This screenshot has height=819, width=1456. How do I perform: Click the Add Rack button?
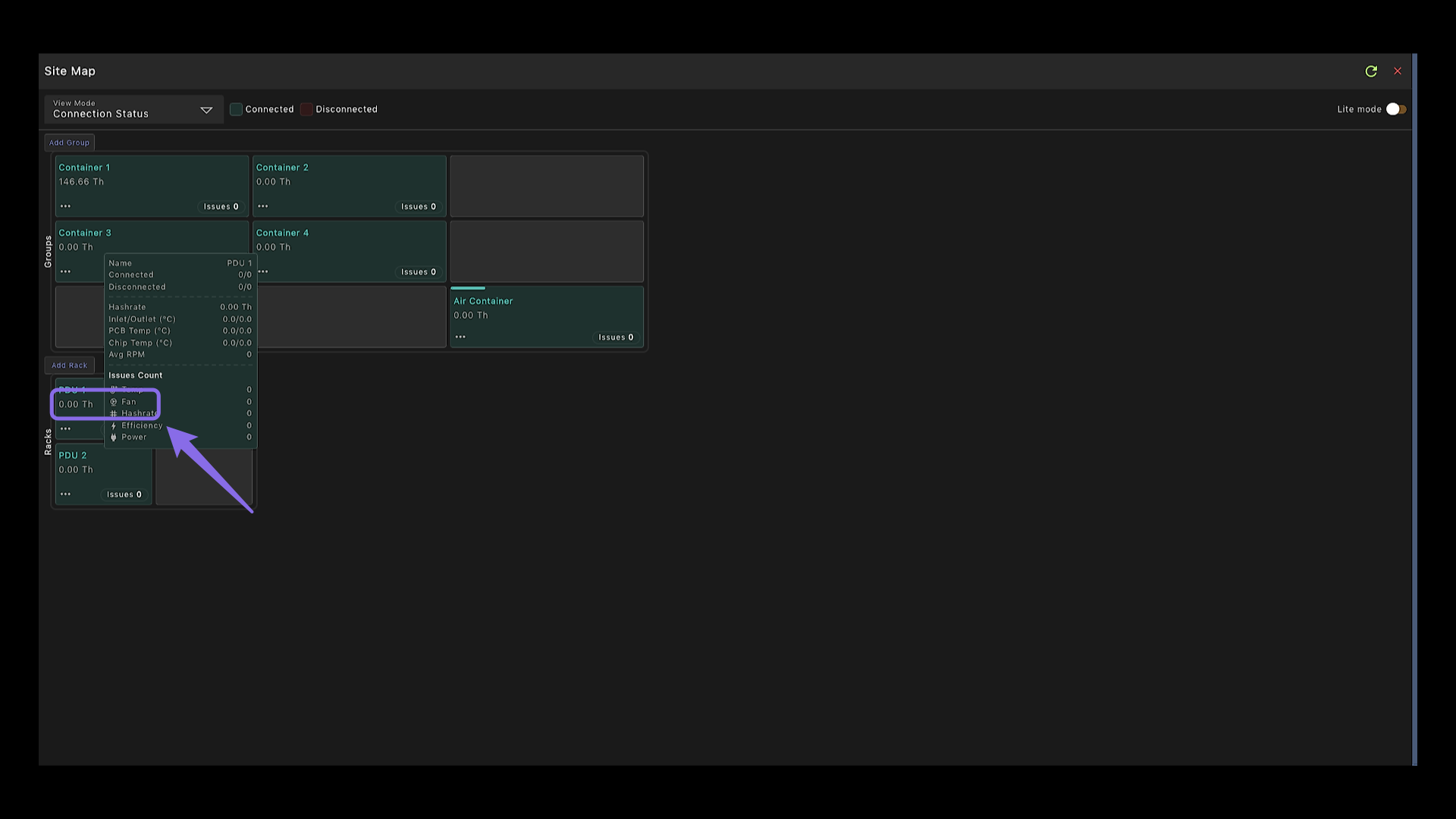tap(69, 366)
